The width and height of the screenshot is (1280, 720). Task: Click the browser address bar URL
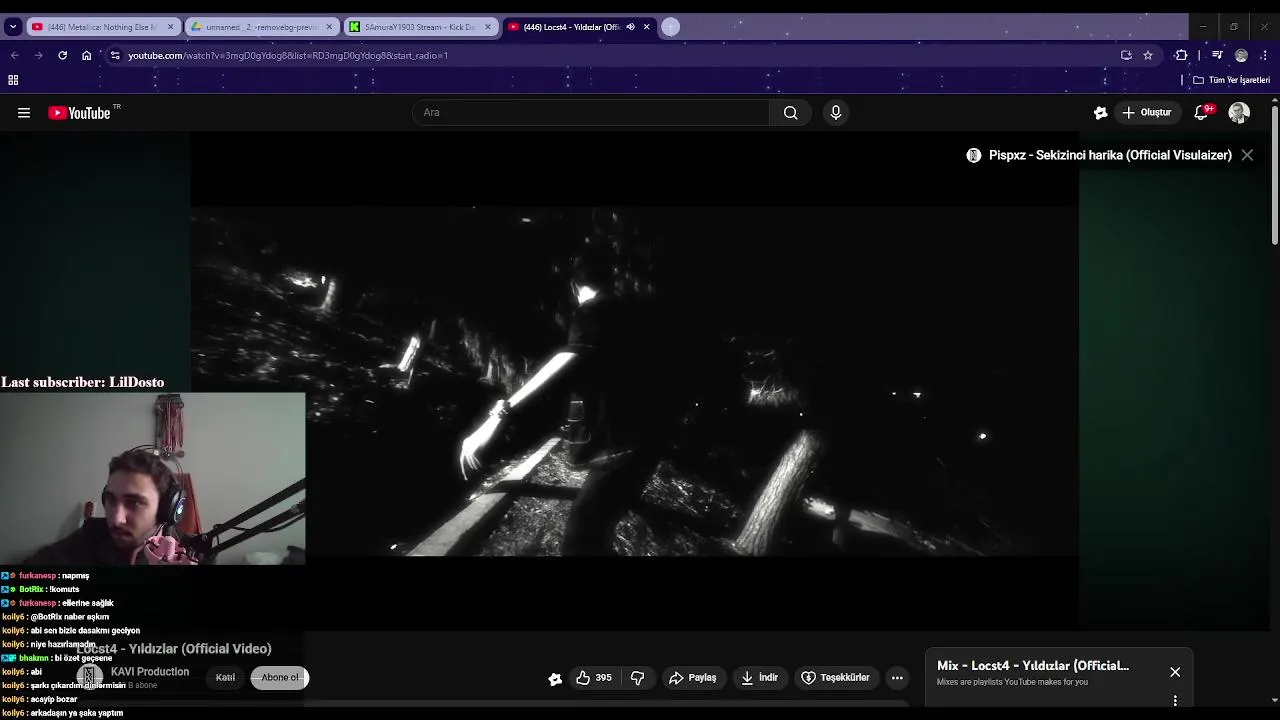coord(288,55)
